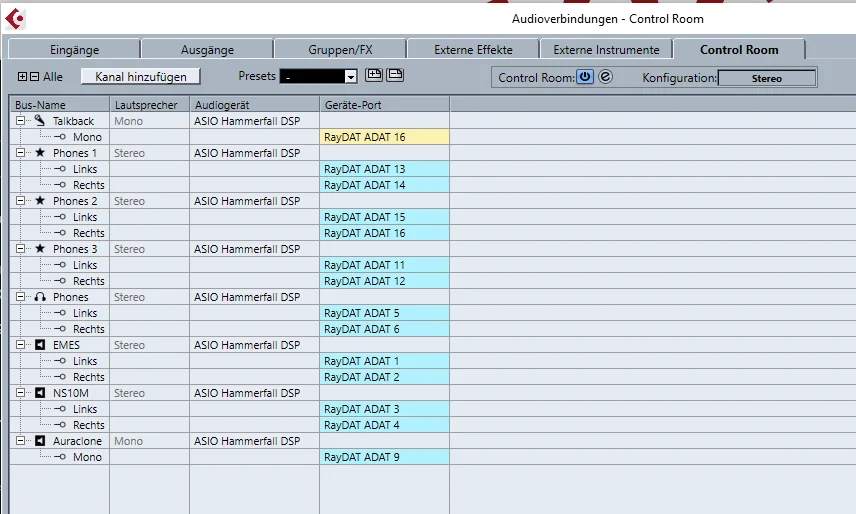Click the delete preset icon

[395, 75]
